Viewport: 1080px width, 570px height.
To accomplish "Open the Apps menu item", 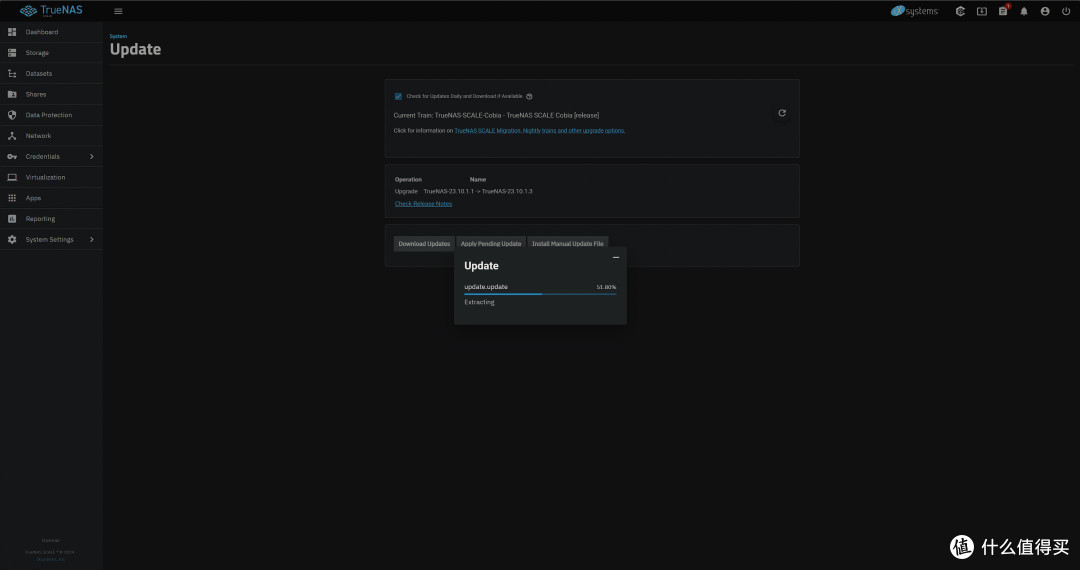I will click(x=51, y=198).
